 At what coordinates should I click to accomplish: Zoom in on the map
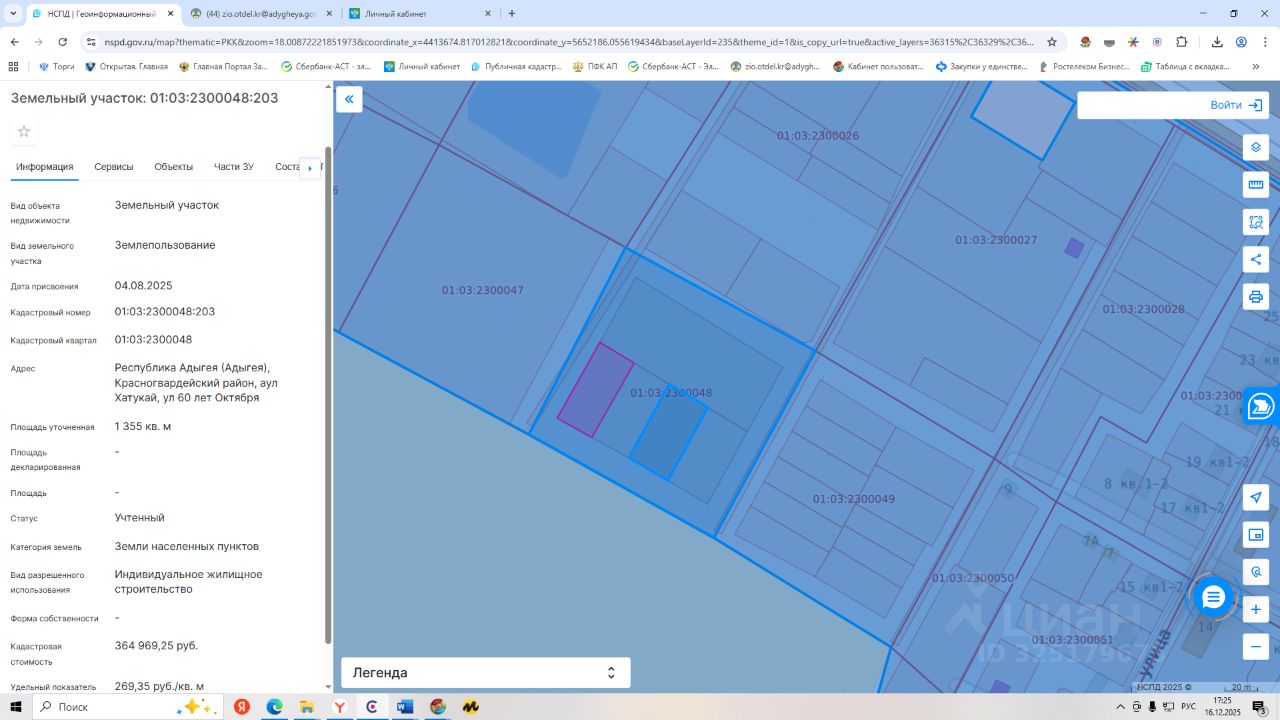coord(1256,610)
